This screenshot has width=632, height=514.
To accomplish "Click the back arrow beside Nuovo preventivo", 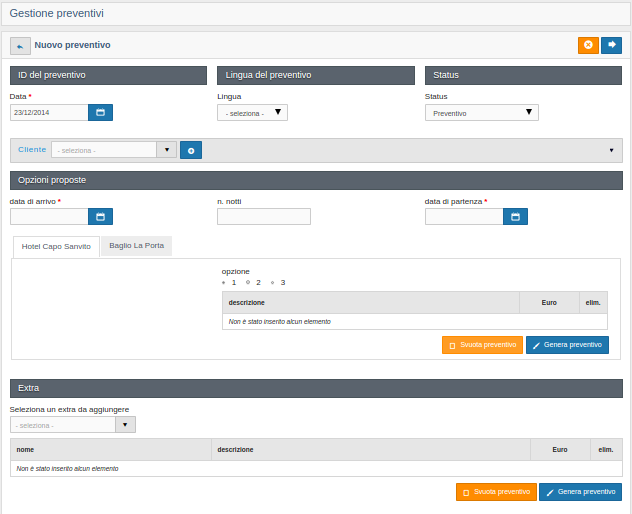I will click(x=20, y=46).
